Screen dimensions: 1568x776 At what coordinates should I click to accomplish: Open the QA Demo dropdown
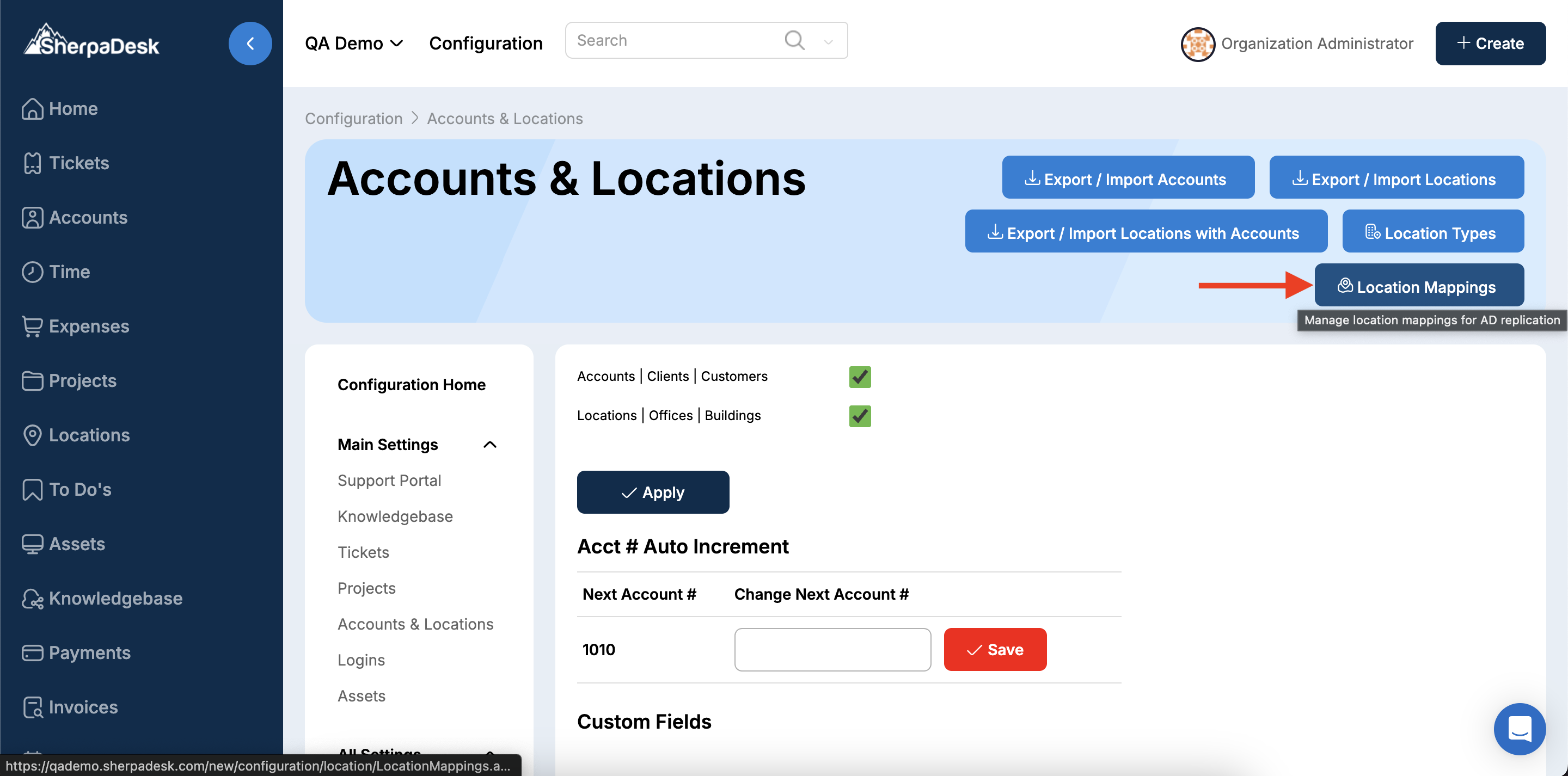[x=354, y=44]
